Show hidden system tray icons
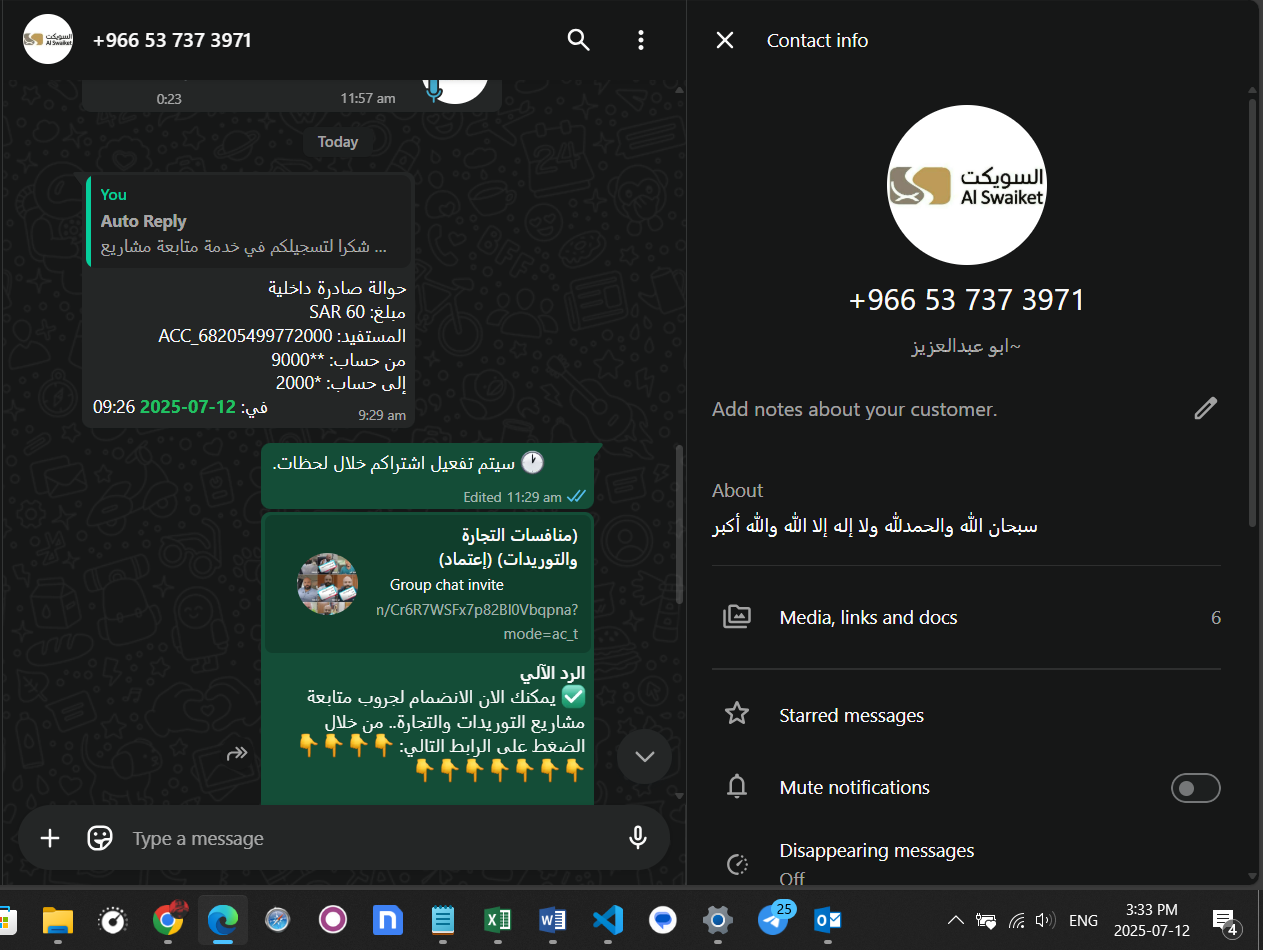The height and width of the screenshot is (950, 1263). point(956,920)
